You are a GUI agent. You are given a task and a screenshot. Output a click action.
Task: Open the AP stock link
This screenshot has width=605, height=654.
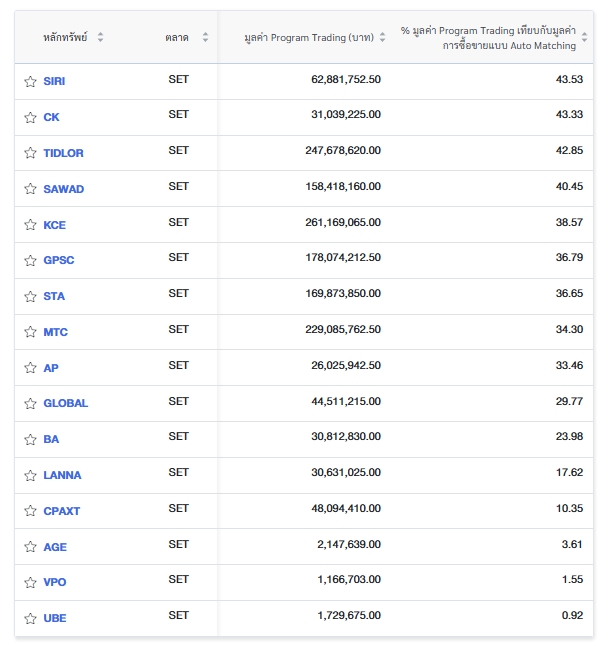click(x=51, y=368)
